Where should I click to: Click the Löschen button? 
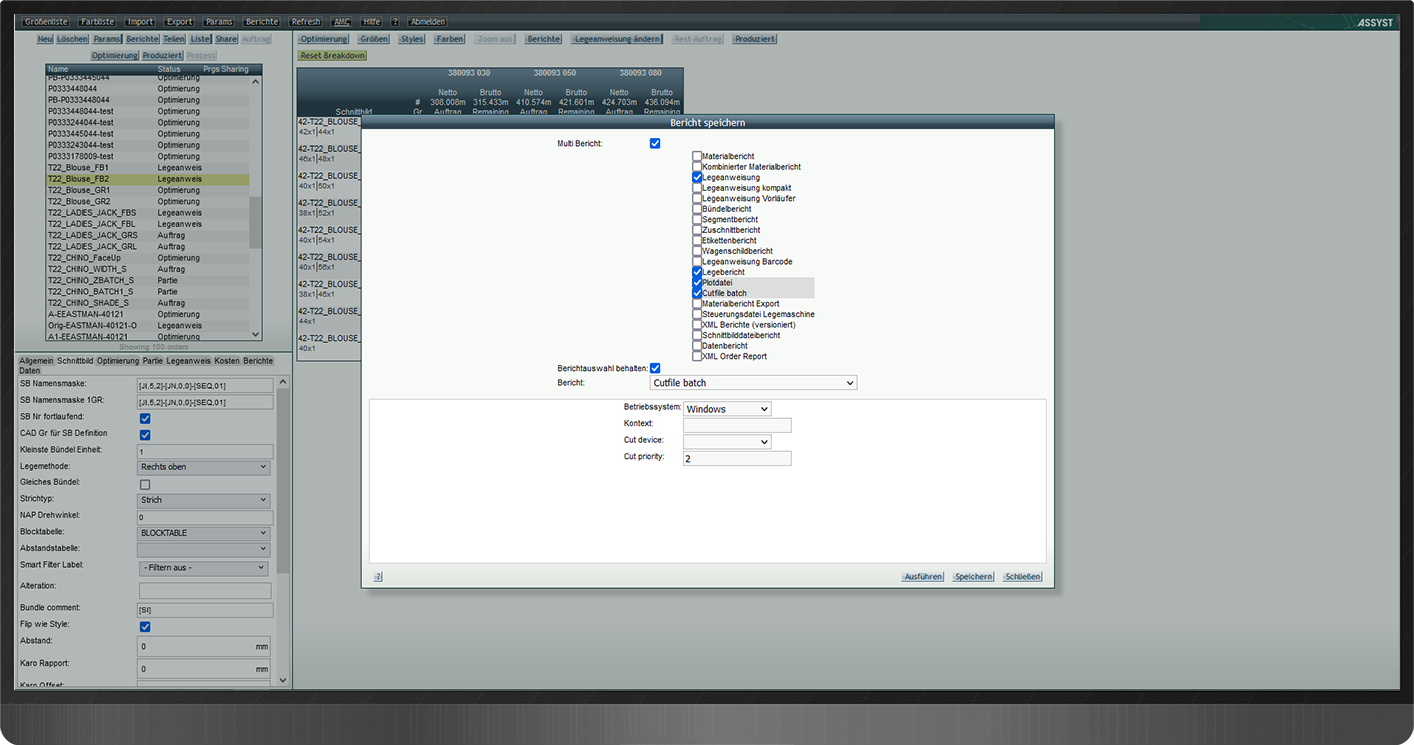72,39
